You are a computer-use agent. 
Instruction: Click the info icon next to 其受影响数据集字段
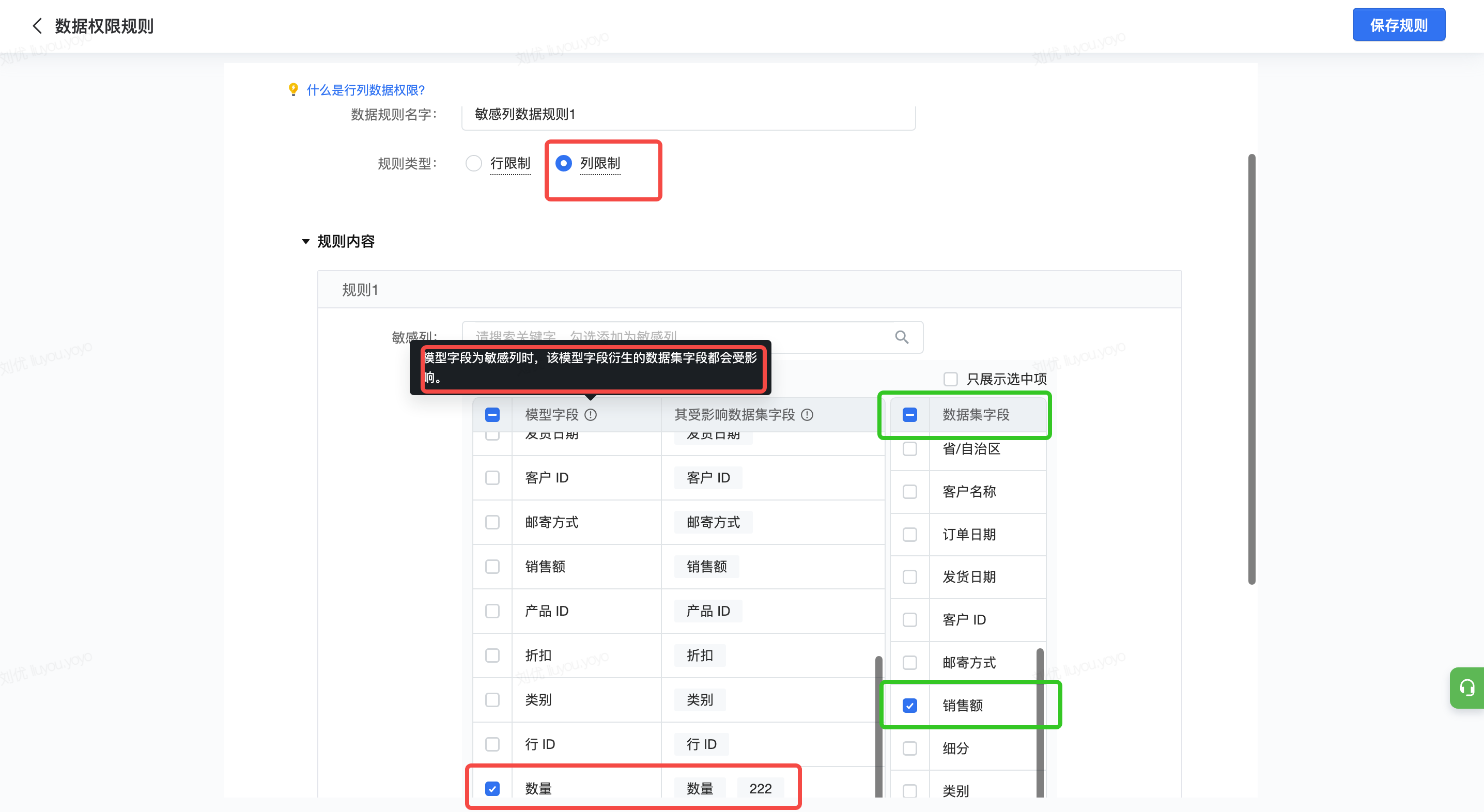pos(807,415)
